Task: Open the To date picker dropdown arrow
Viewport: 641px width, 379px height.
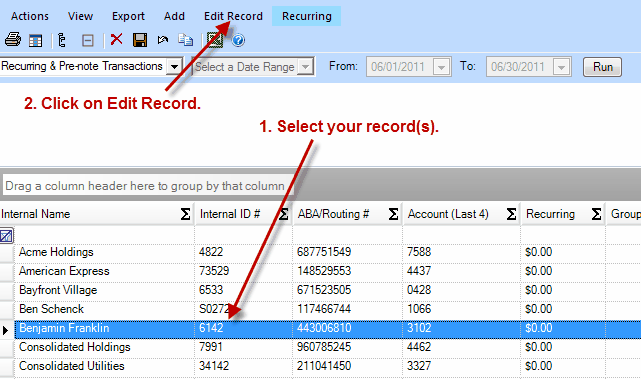Action: [561, 67]
